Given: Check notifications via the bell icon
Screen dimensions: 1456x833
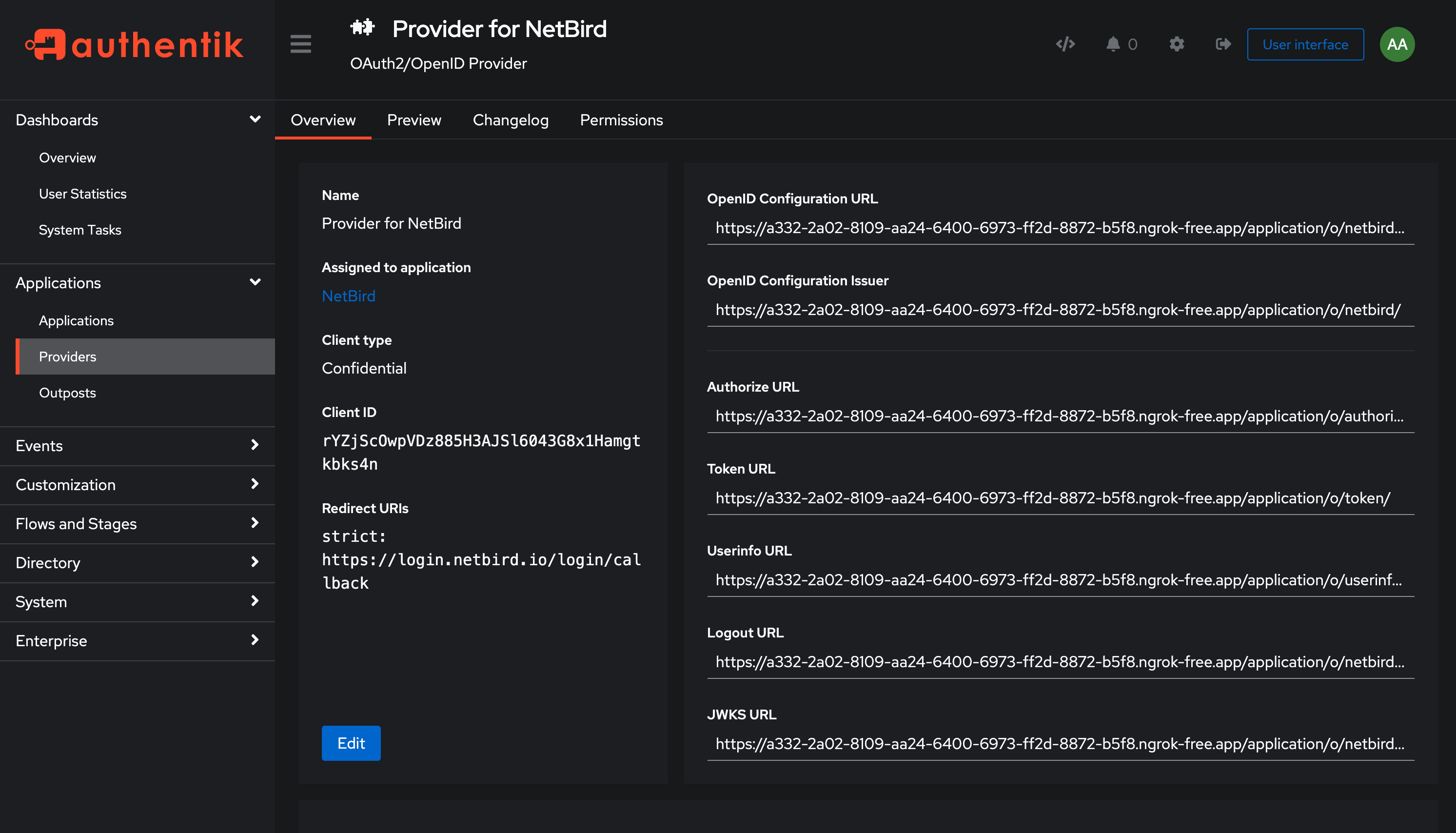Looking at the screenshot, I should tap(1113, 44).
